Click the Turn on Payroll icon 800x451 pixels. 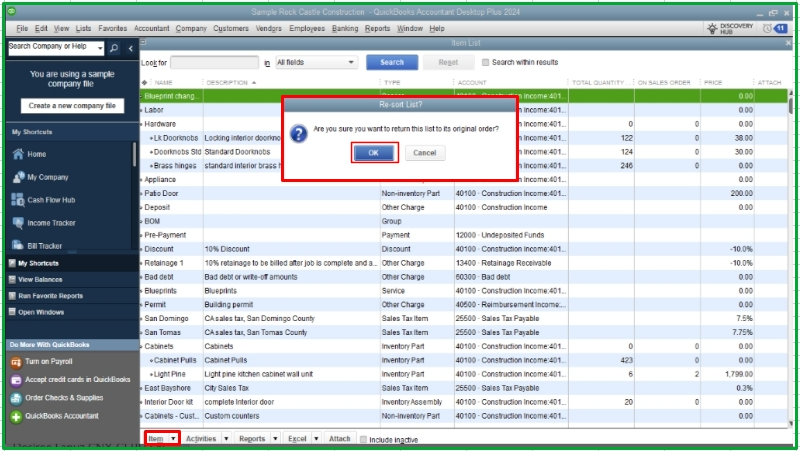tap(17, 362)
